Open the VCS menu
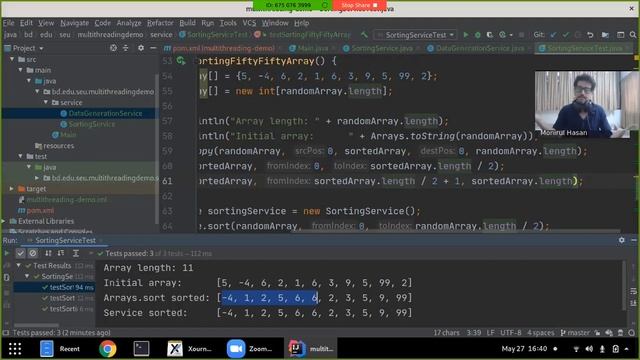Screen dimensions: 640x360 [x=249, y=23]
